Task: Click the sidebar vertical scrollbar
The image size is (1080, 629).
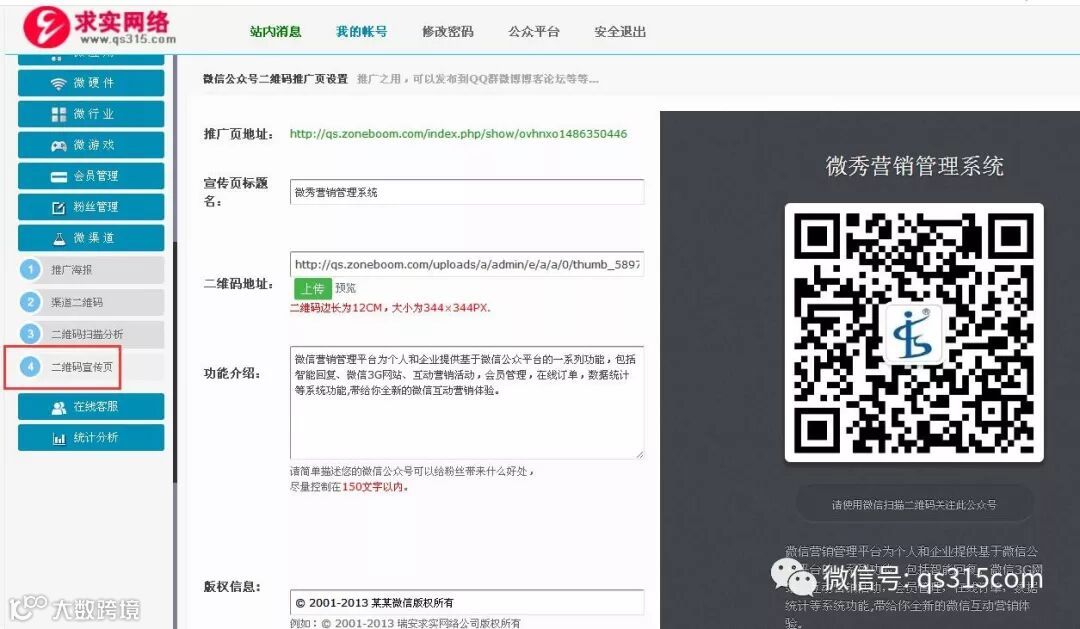Action: click(x=175, y=362)
